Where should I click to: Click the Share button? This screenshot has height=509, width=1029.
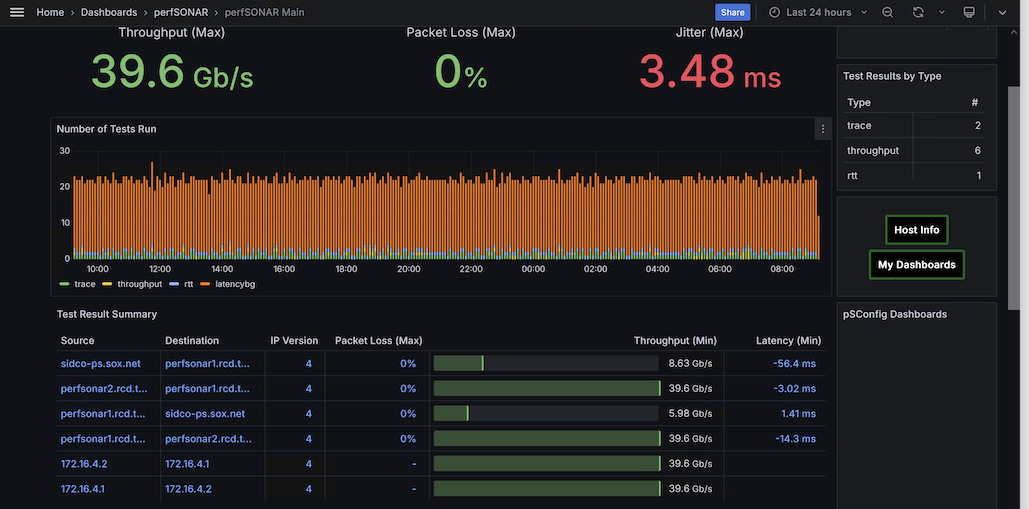[732, 12]
